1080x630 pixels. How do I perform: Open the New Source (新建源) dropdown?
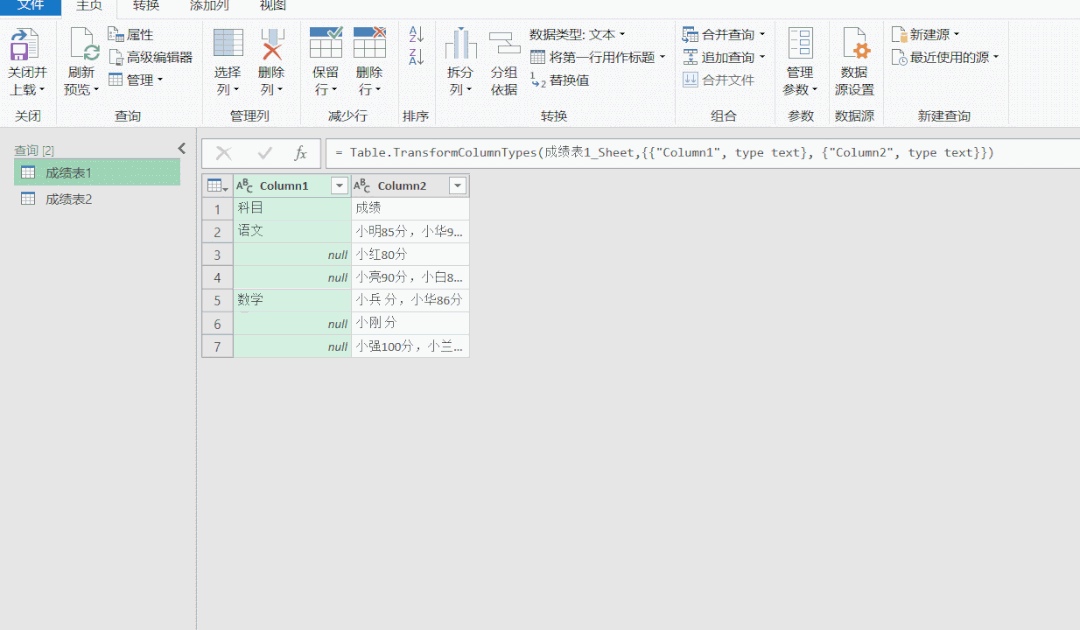(925, 34)
